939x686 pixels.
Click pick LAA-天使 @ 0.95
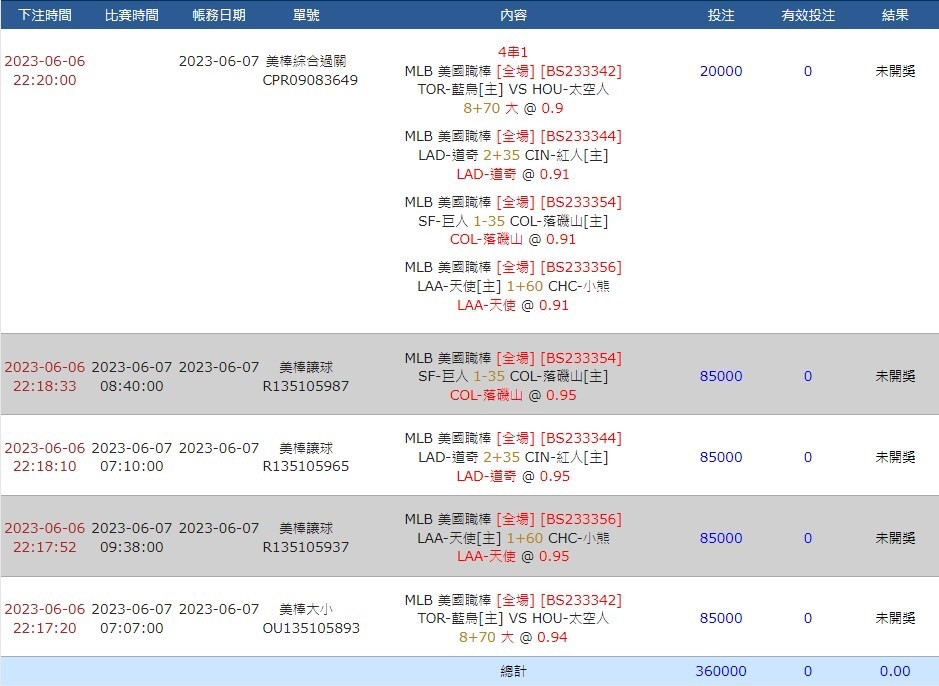tap(513, 557)
